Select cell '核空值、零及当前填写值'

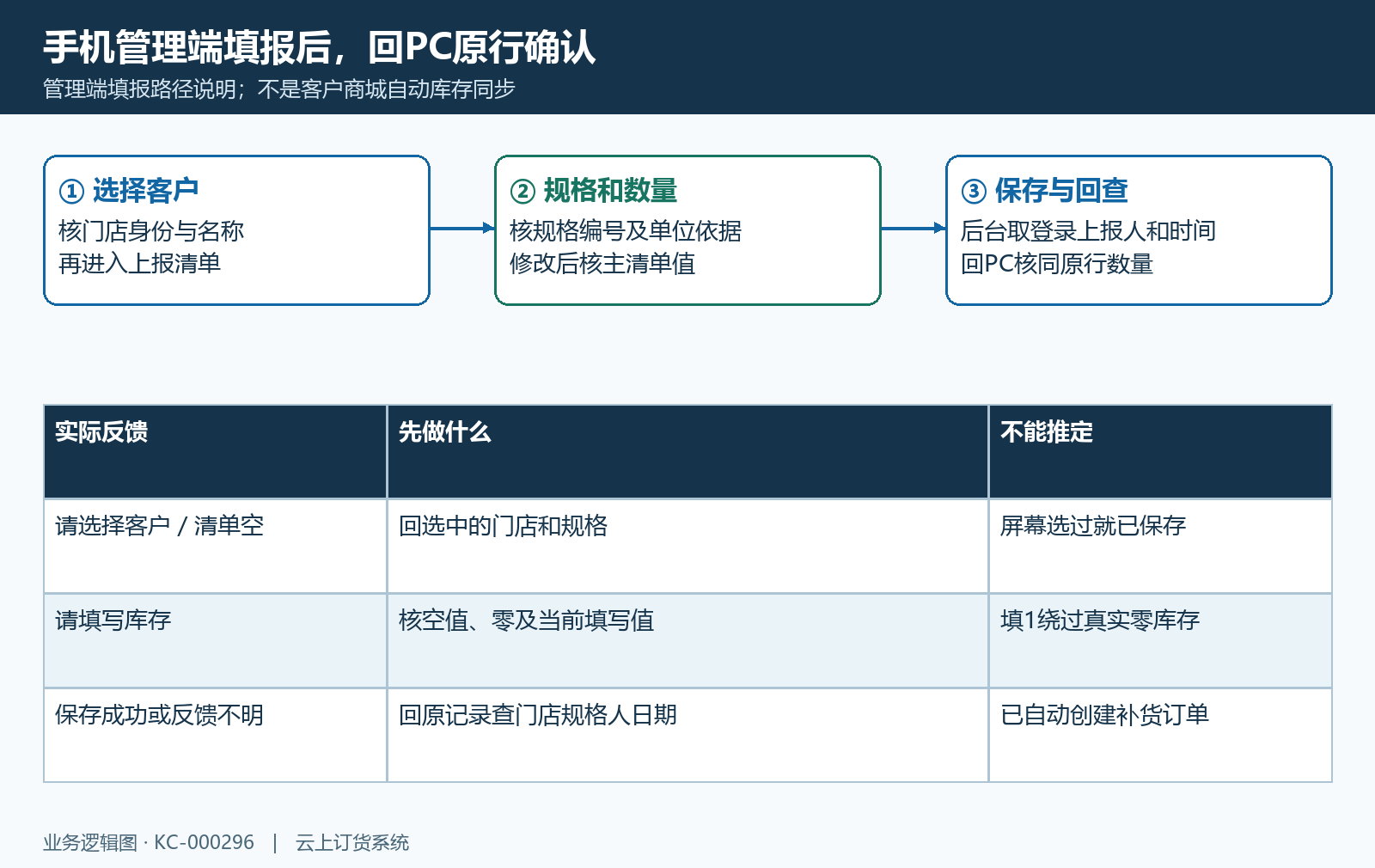[687, 641]
